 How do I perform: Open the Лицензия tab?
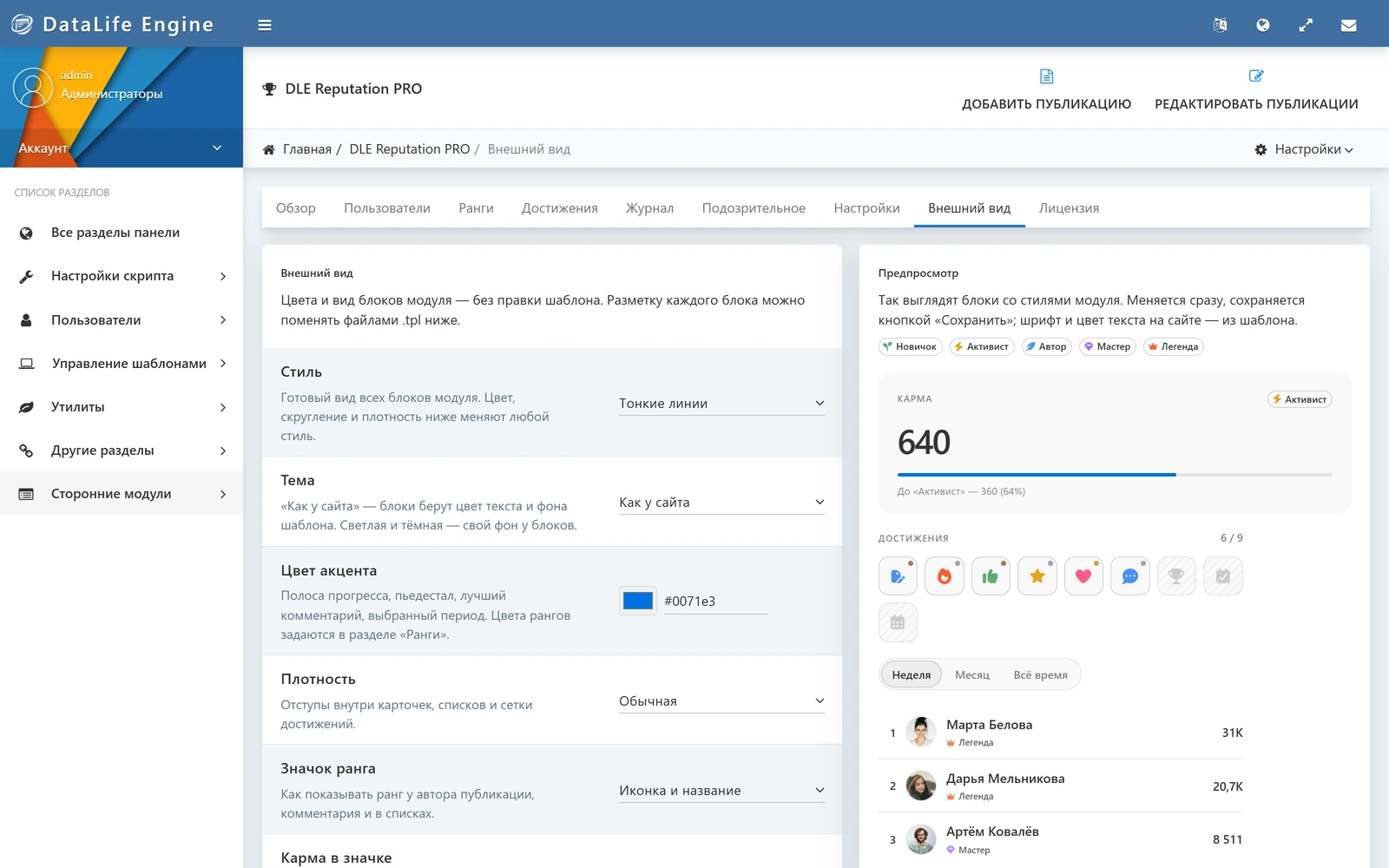tap(1069, 208)
